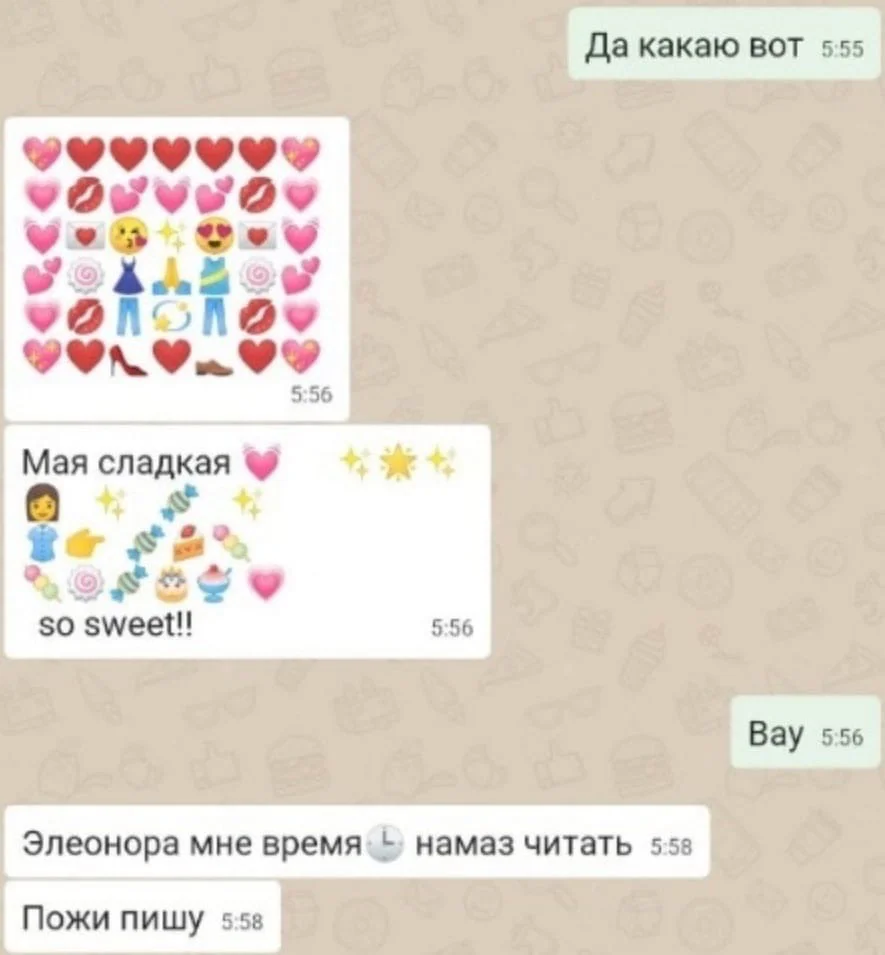Tap the 'Вау' sent message bubble
Viewport: 885px width, 955px height.
tap(806, 733)
